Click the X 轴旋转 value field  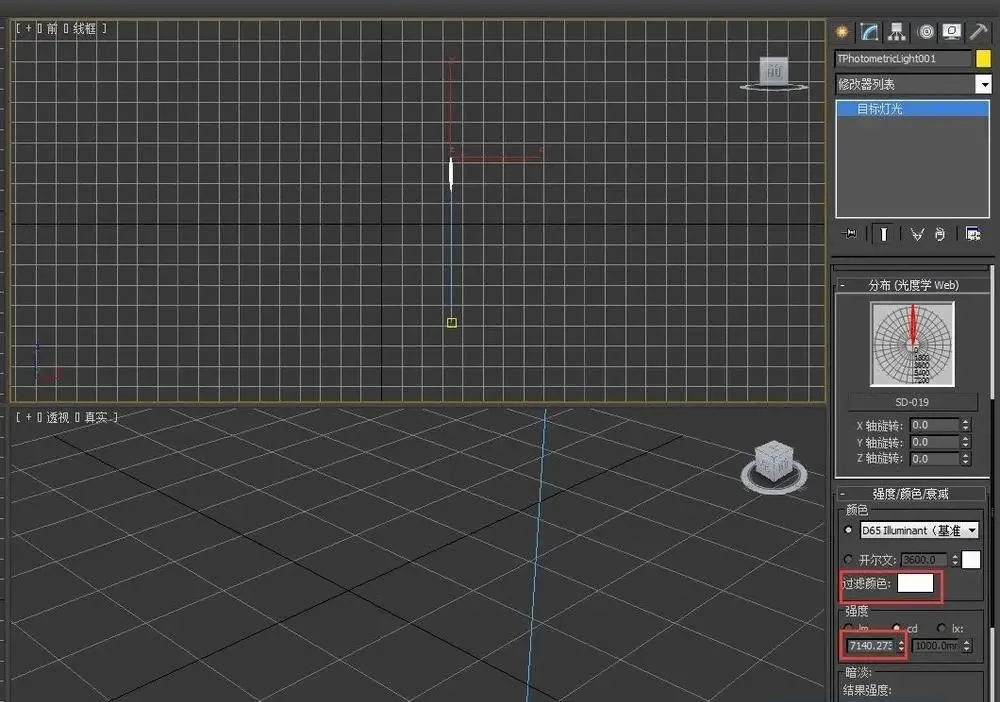click(x=934, y=425)
